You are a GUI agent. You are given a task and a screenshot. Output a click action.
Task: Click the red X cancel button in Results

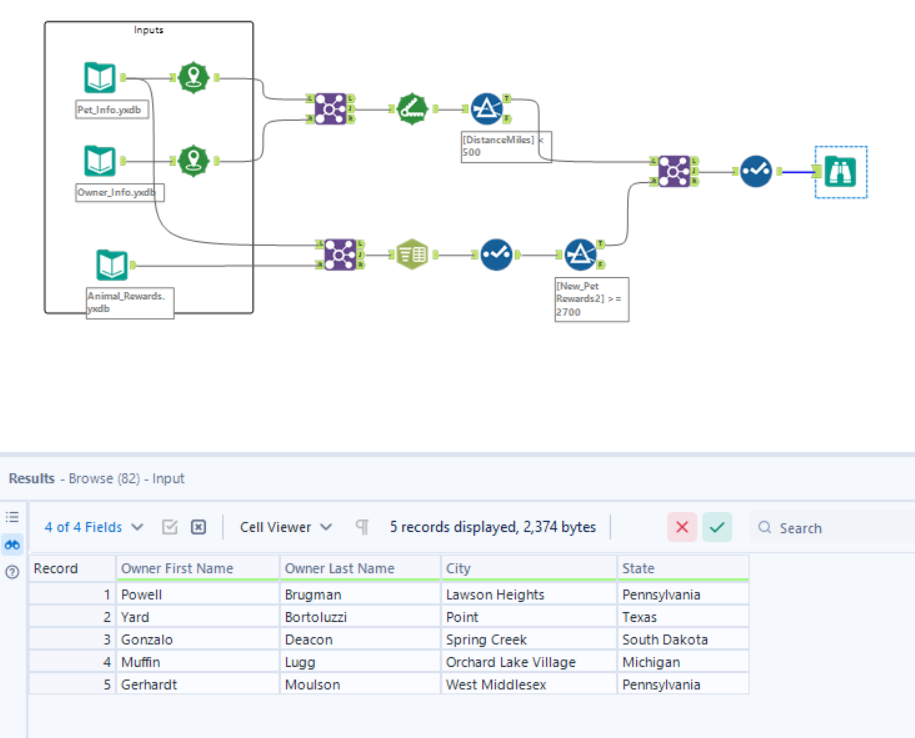pos(682,527)
